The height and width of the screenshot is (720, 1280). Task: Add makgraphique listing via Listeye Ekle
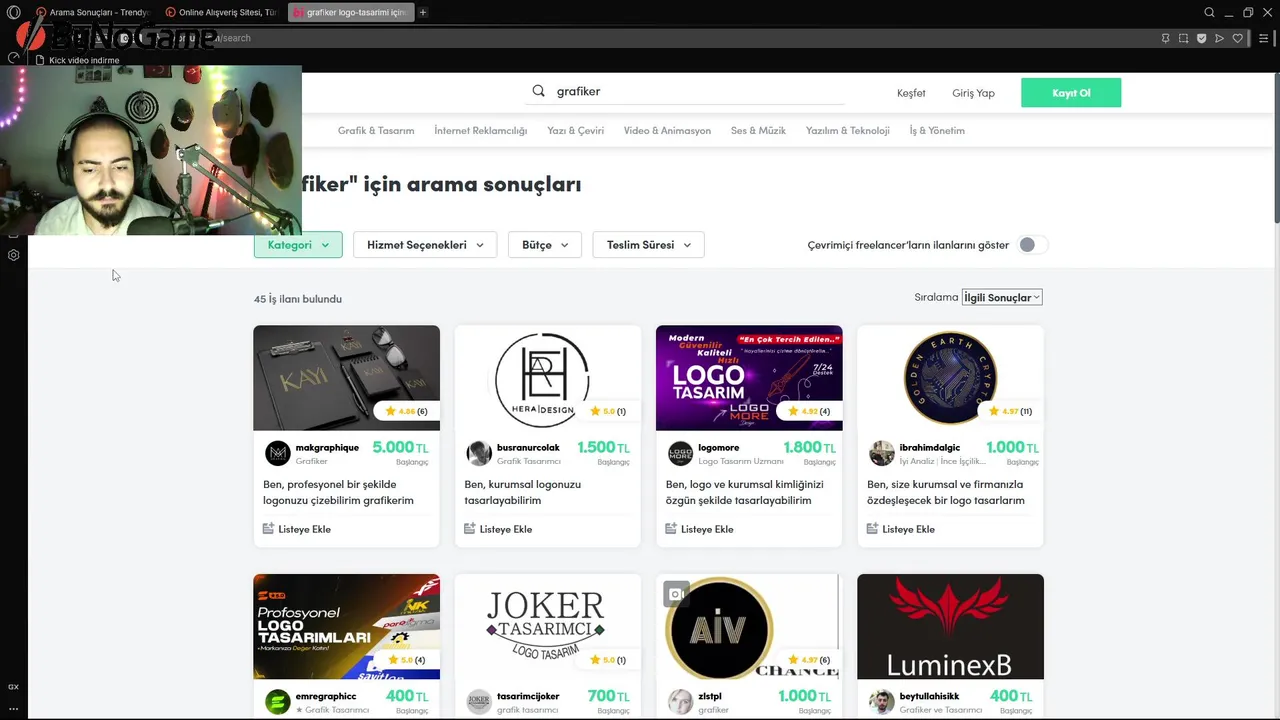click(297, 529)
